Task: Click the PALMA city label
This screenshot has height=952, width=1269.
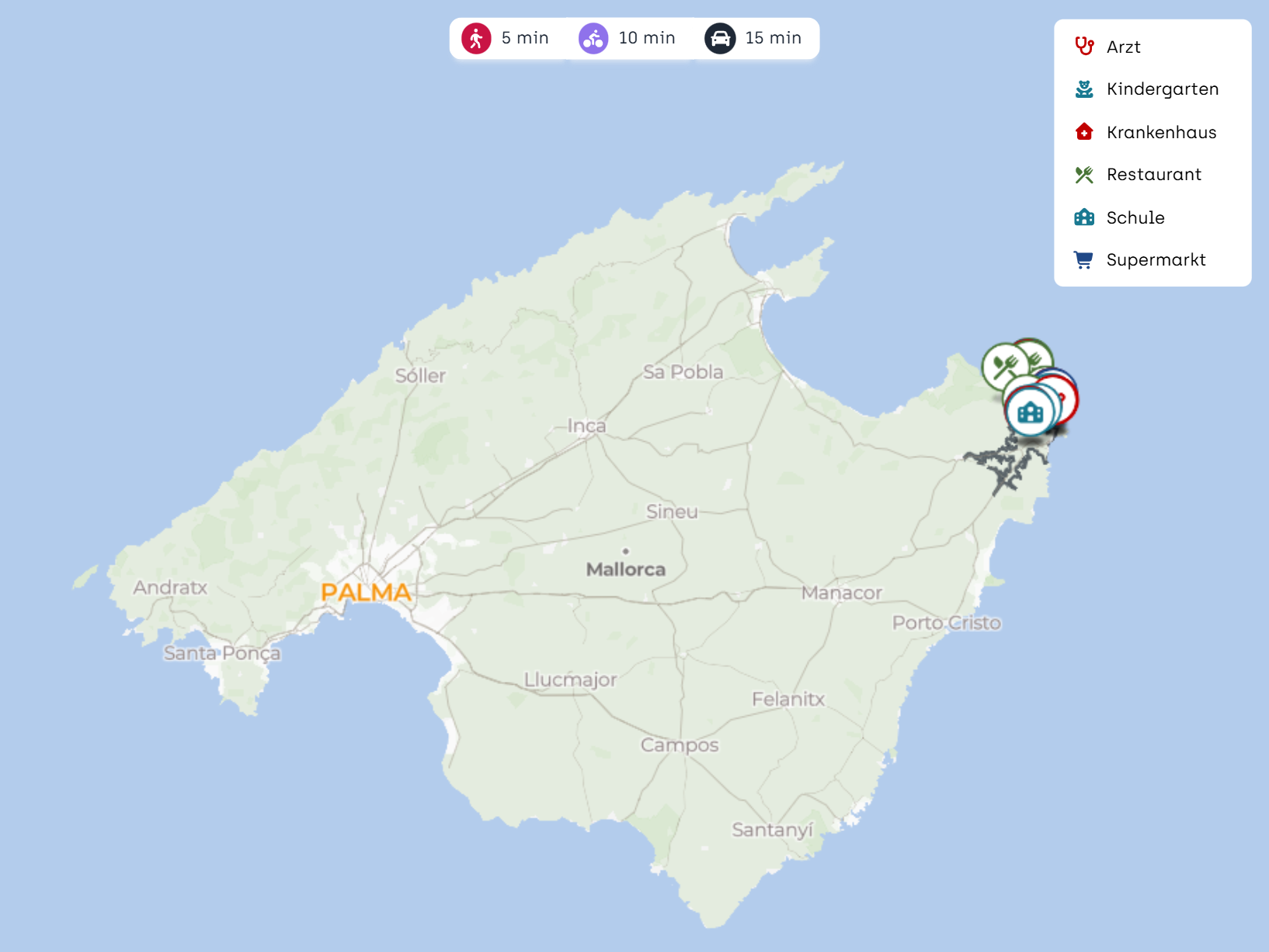Action: (366, 592)
